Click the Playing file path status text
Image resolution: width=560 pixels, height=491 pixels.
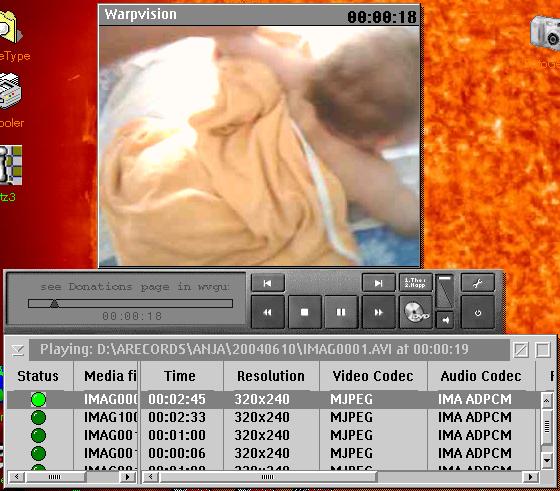254,349
